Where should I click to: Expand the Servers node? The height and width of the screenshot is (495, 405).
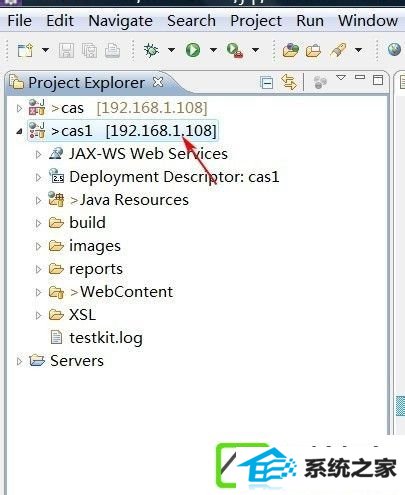[19, 361]
